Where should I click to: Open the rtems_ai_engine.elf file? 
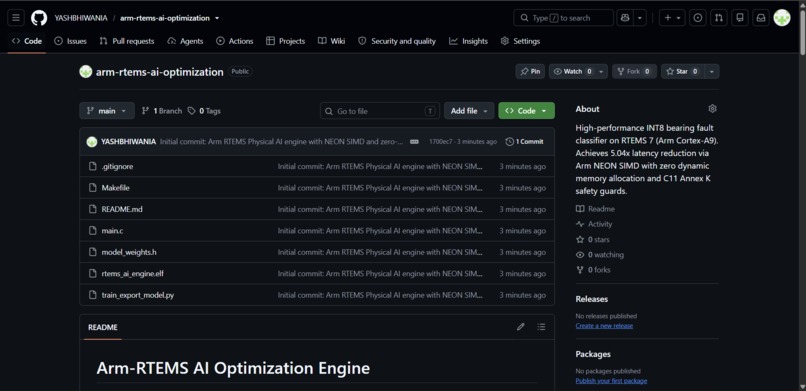click(x=133, y=274)
